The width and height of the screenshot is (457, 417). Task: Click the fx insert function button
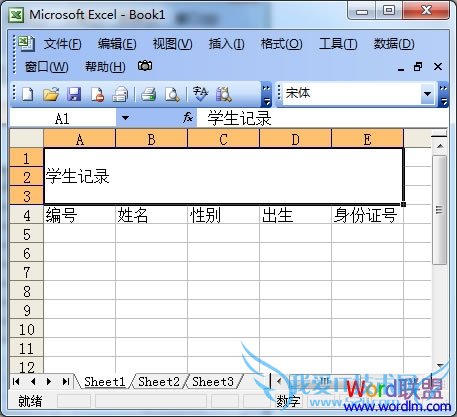(188, 118)
